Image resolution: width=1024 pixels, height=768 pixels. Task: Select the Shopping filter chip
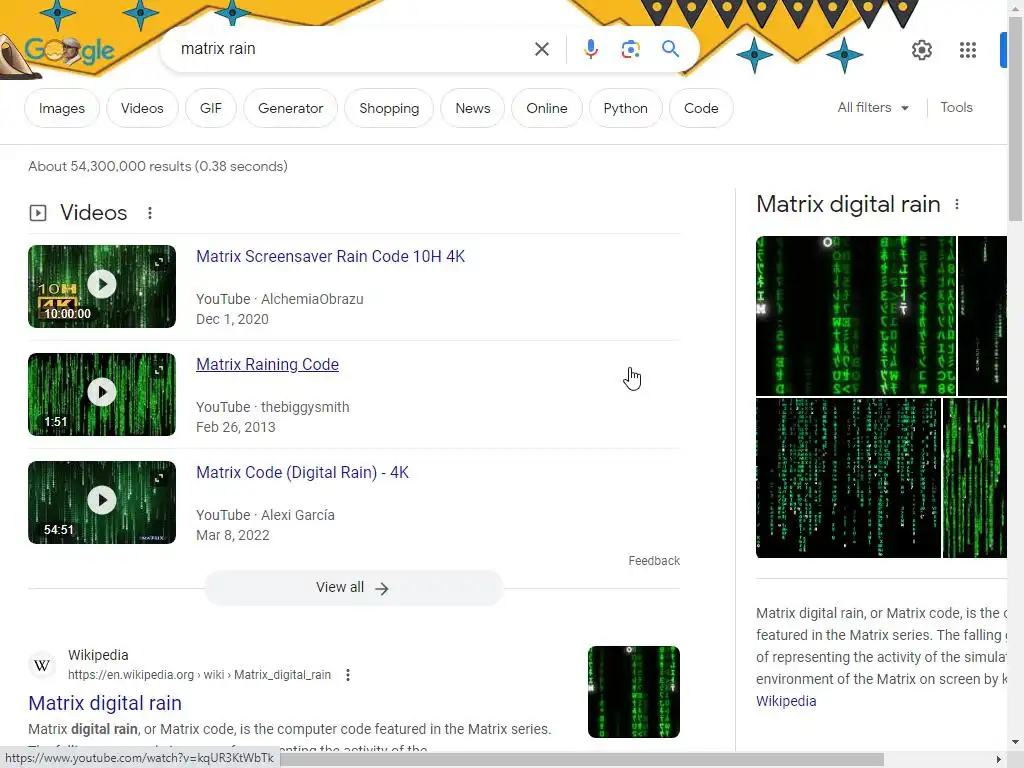tap(389, 108)
